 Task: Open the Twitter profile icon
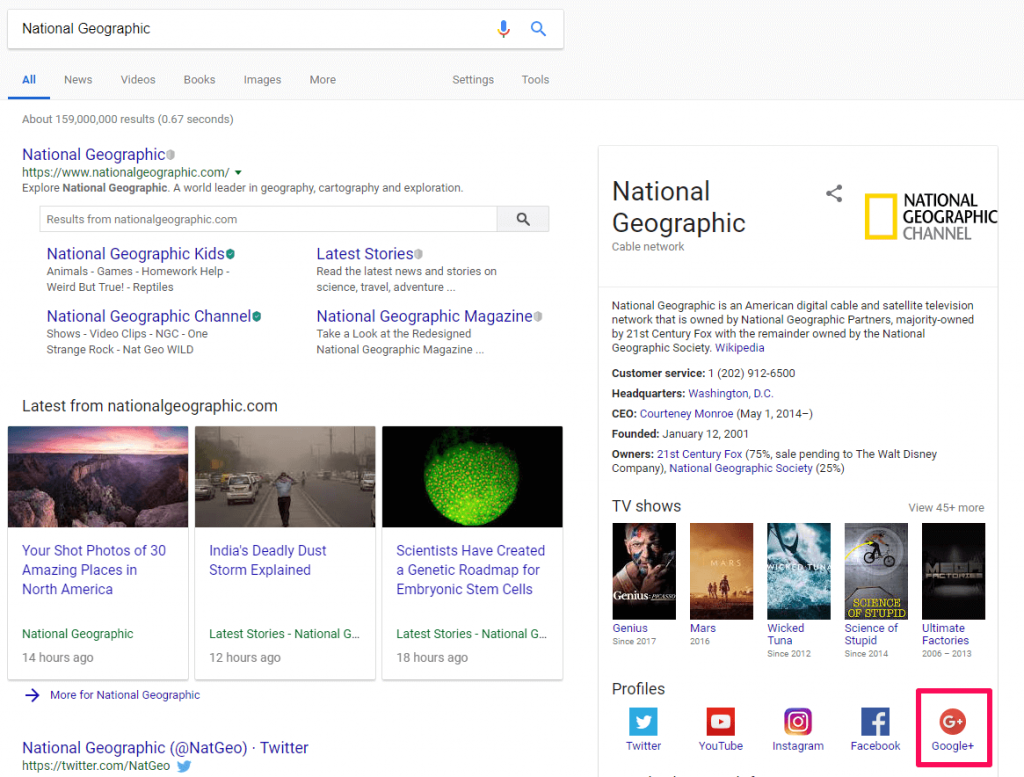pos(643,722)
